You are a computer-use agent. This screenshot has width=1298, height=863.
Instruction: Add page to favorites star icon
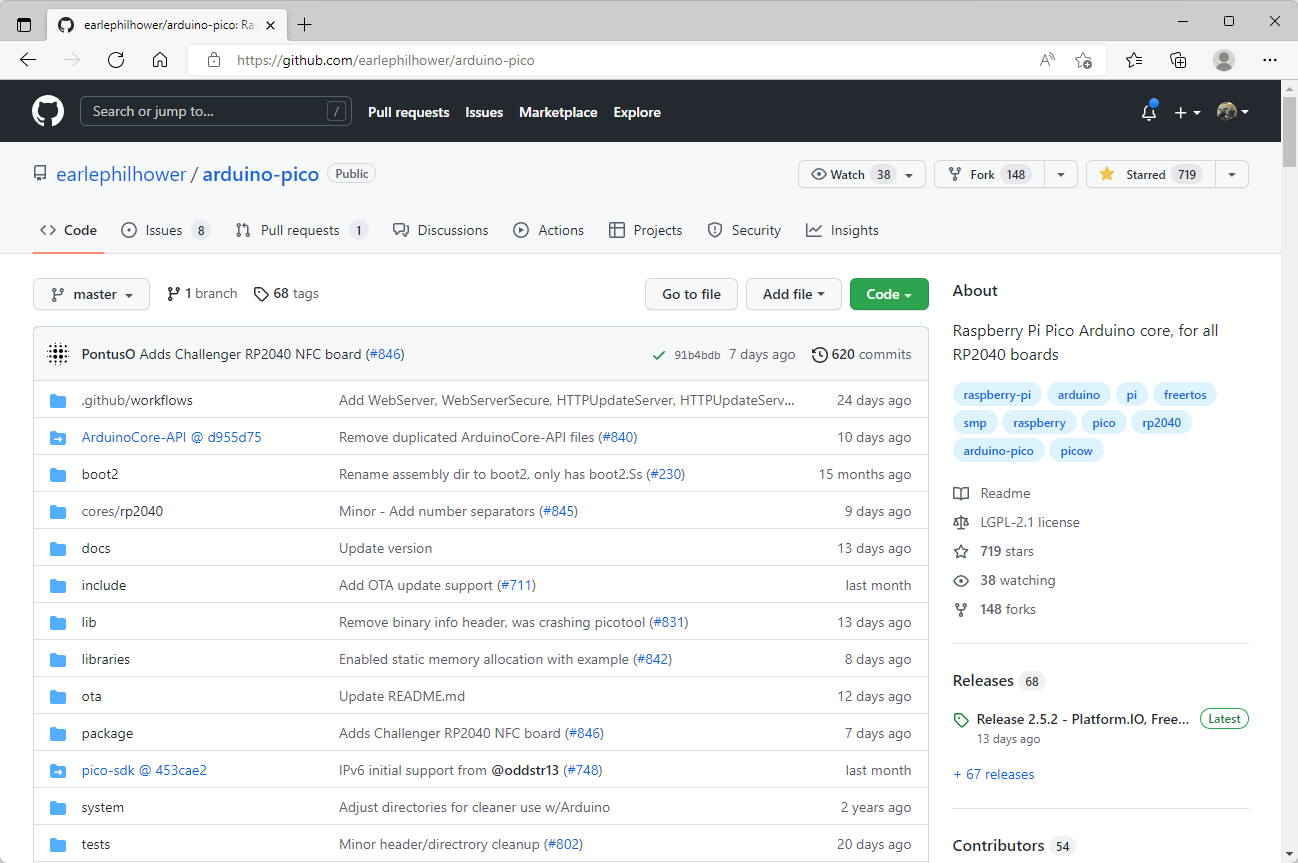coord(1083,60)
